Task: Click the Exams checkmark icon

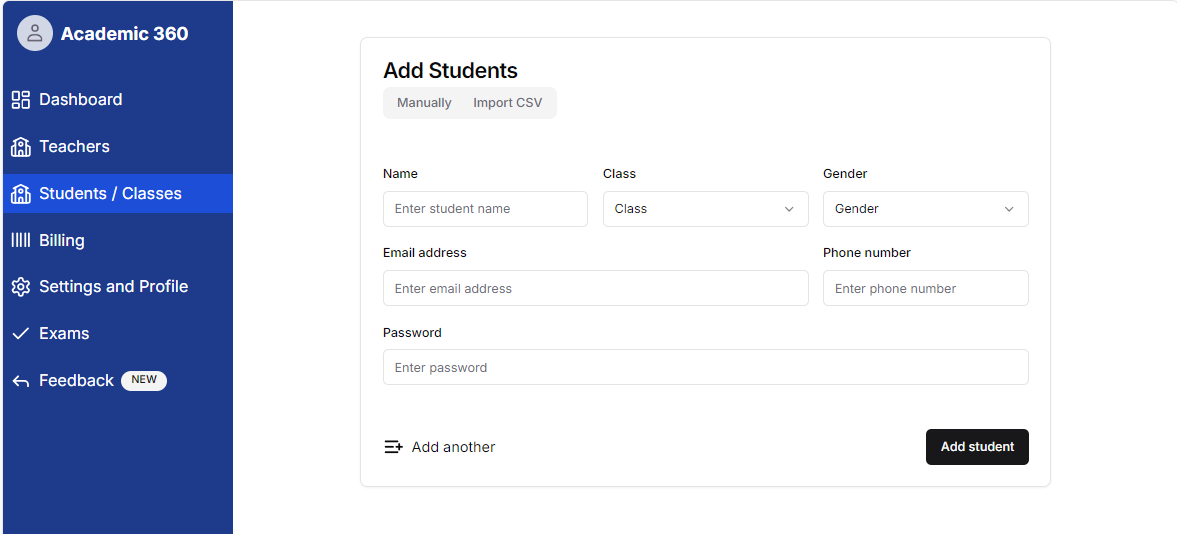Action: point(20,334)
